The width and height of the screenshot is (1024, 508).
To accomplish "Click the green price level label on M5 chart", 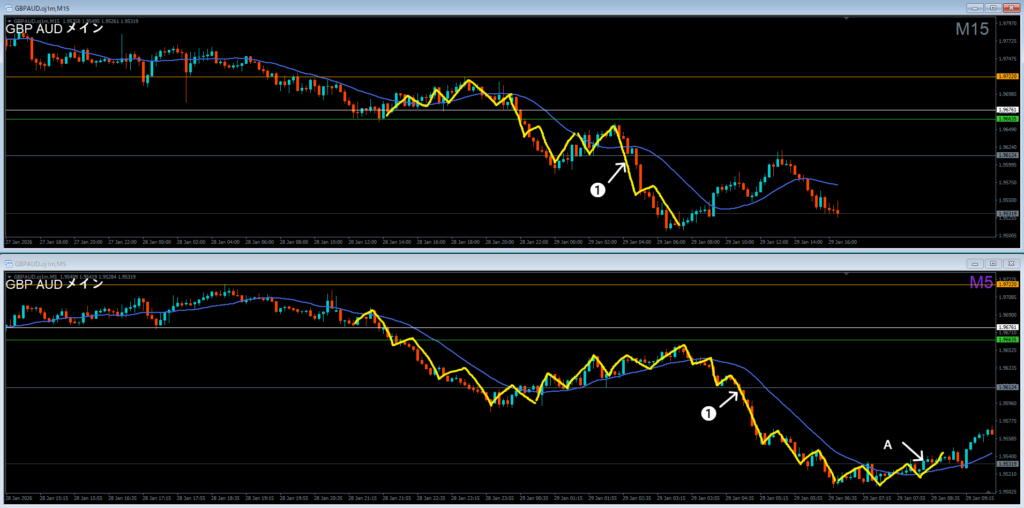I will (1006, 340).
